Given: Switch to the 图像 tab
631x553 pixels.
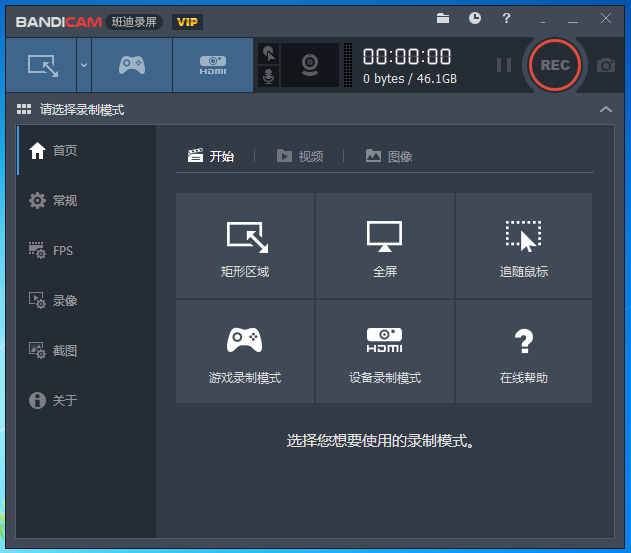Looking at the screenshot, I should 389,156.
